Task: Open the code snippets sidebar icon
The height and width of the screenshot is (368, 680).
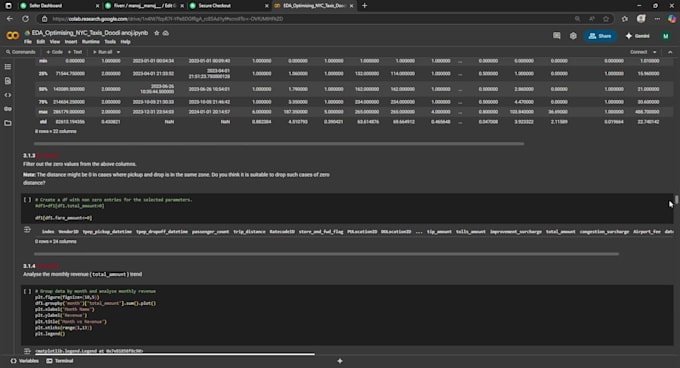Action: coord(8,95)
